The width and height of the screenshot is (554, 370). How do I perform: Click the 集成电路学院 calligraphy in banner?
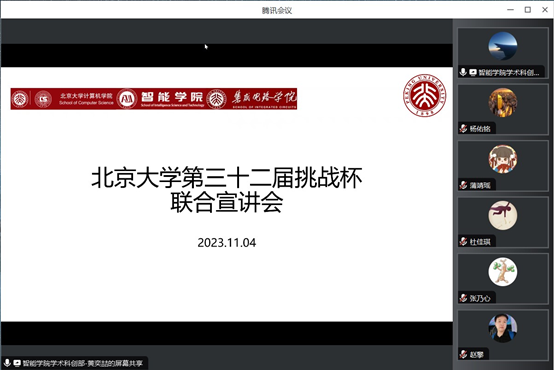point(264,97)
